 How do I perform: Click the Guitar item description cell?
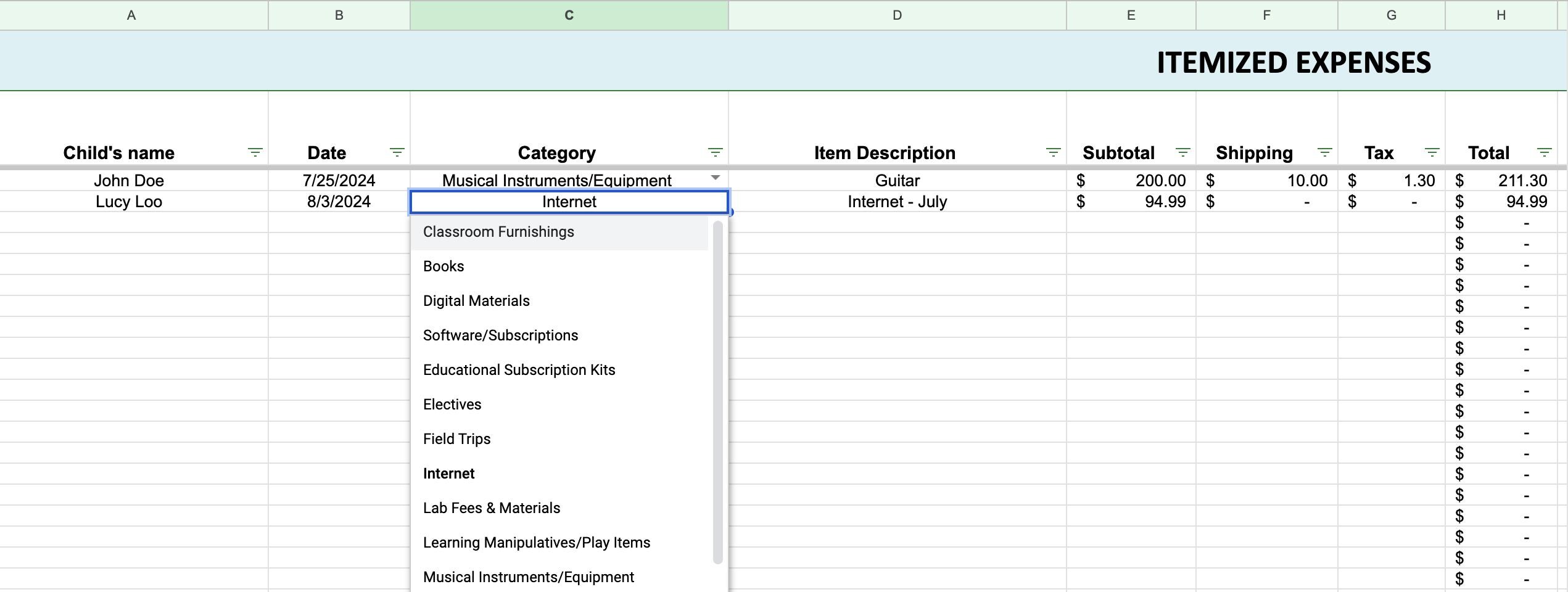point(896,180)
